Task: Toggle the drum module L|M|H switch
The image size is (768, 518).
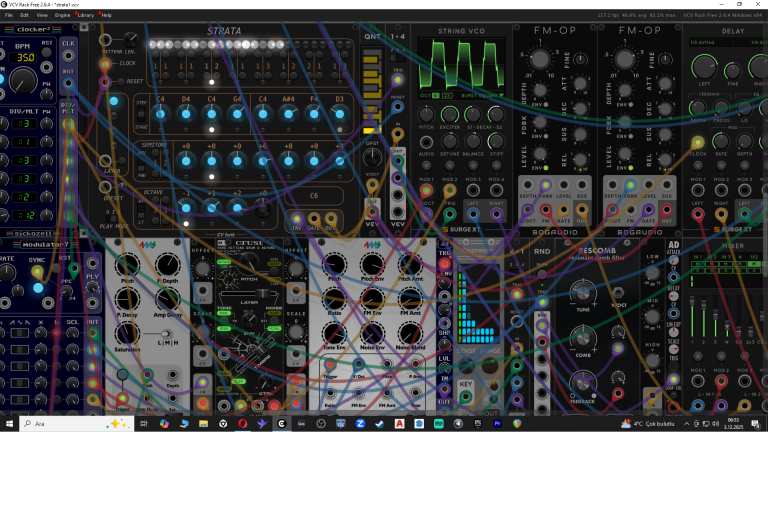Action: pos(166,334)
